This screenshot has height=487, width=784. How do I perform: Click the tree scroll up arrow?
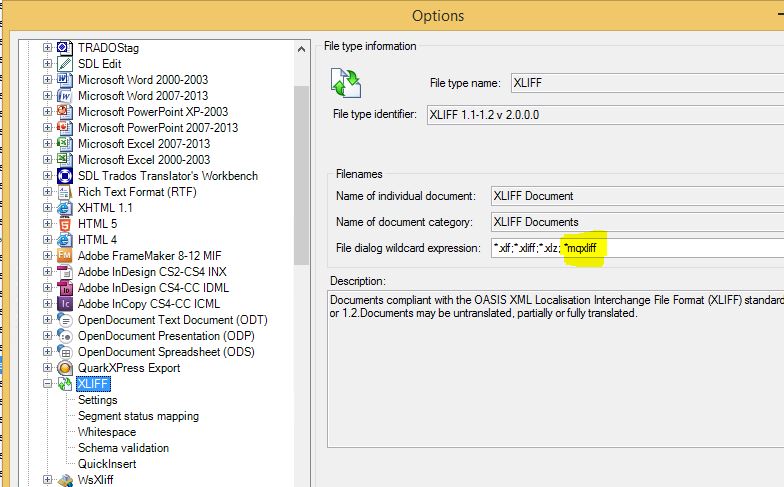point(302,49)
